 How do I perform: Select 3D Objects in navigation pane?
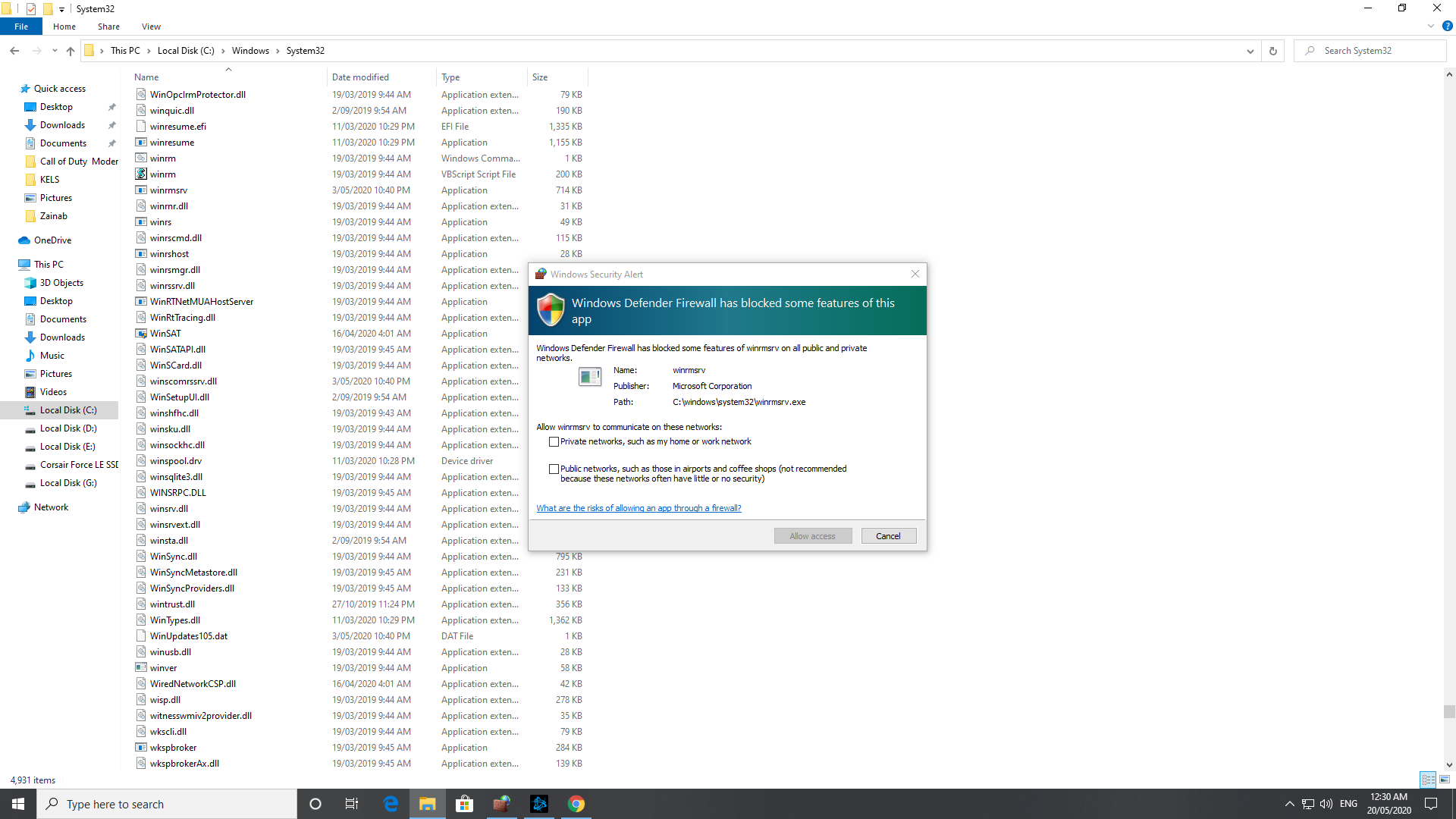(x=61, y=283)
